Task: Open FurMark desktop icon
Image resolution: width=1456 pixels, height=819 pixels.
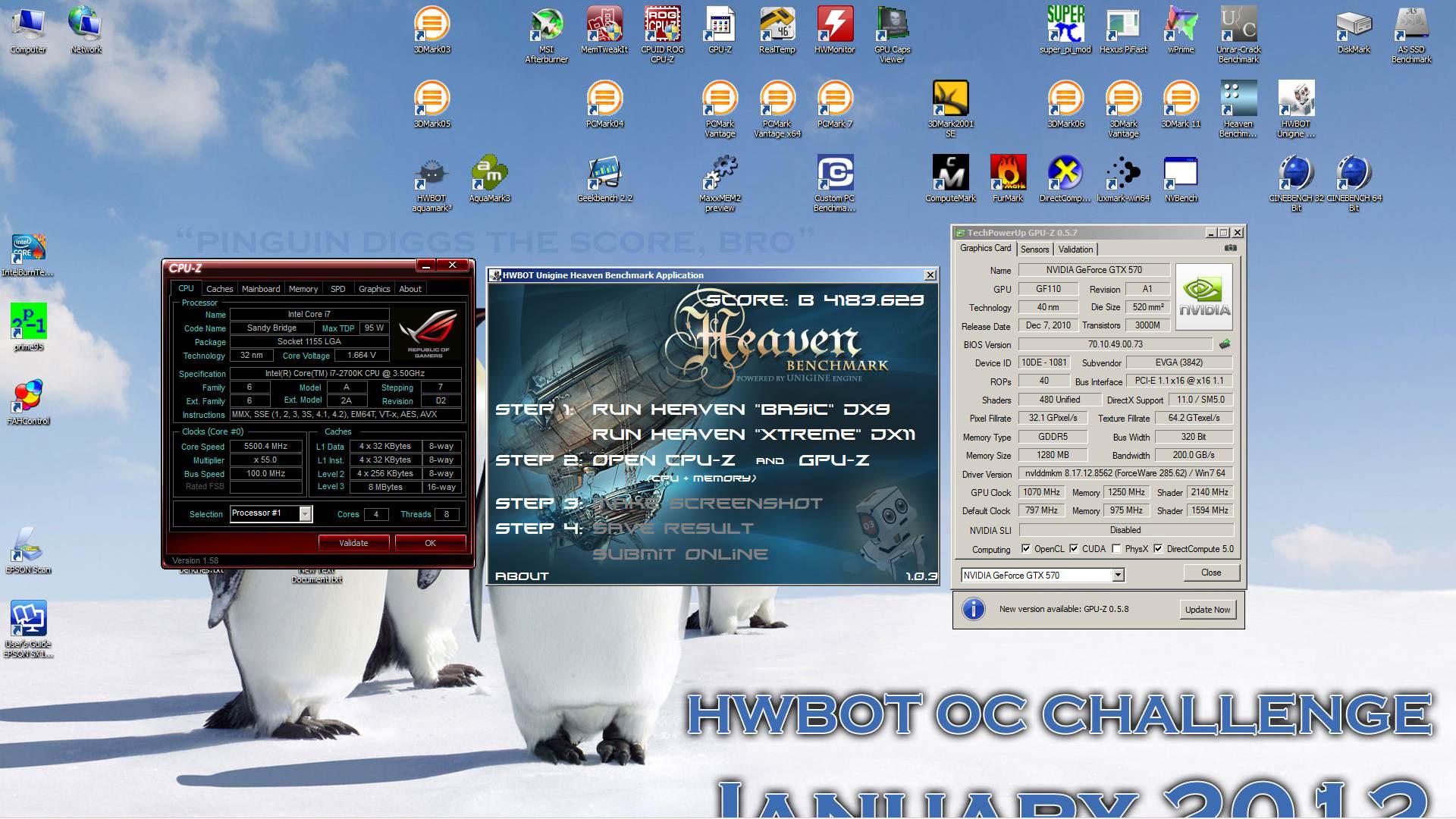Action: [1008, 177]
